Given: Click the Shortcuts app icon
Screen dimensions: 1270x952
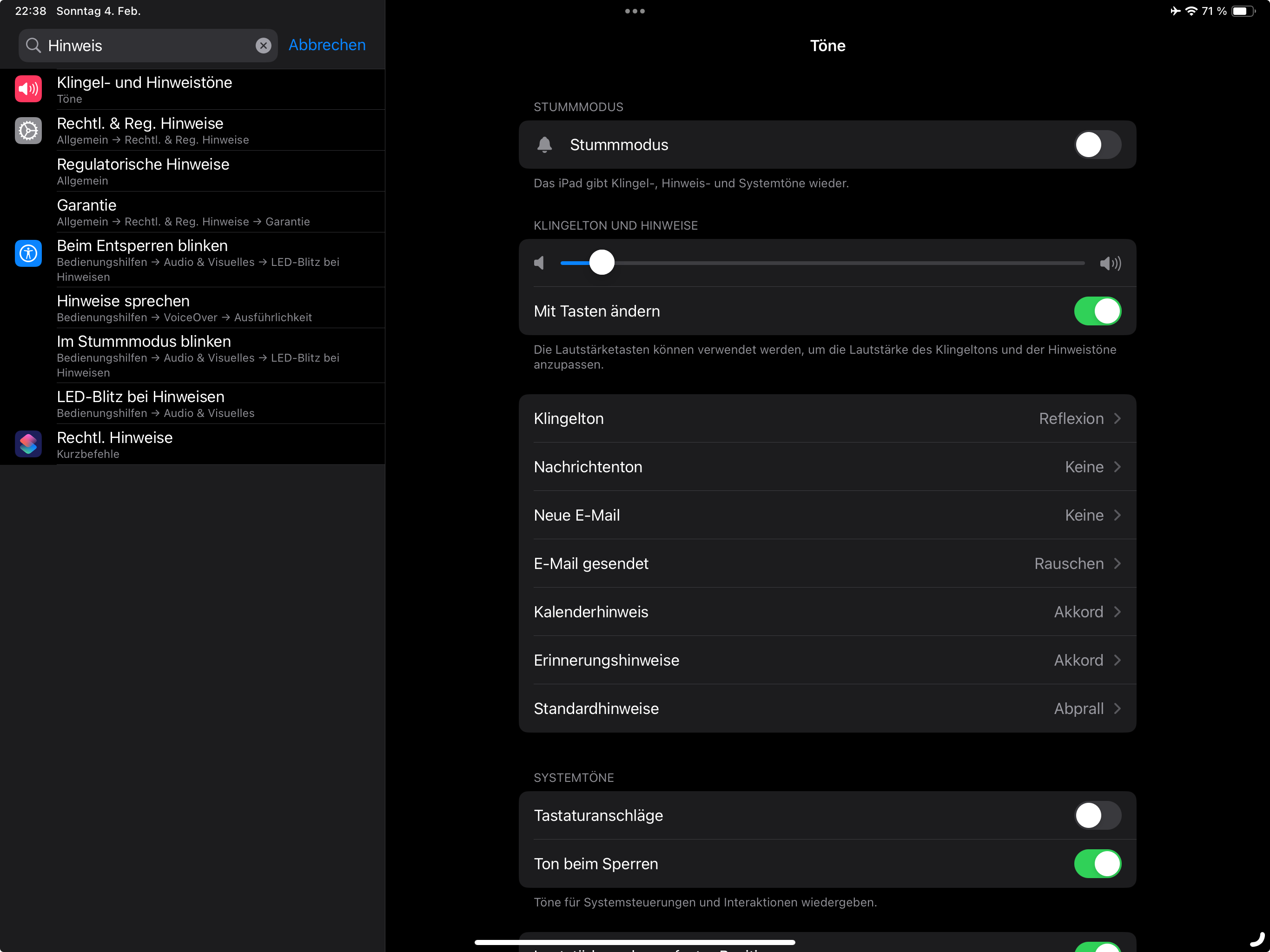Looking at the screenshot, I should (x=28, y=444).
